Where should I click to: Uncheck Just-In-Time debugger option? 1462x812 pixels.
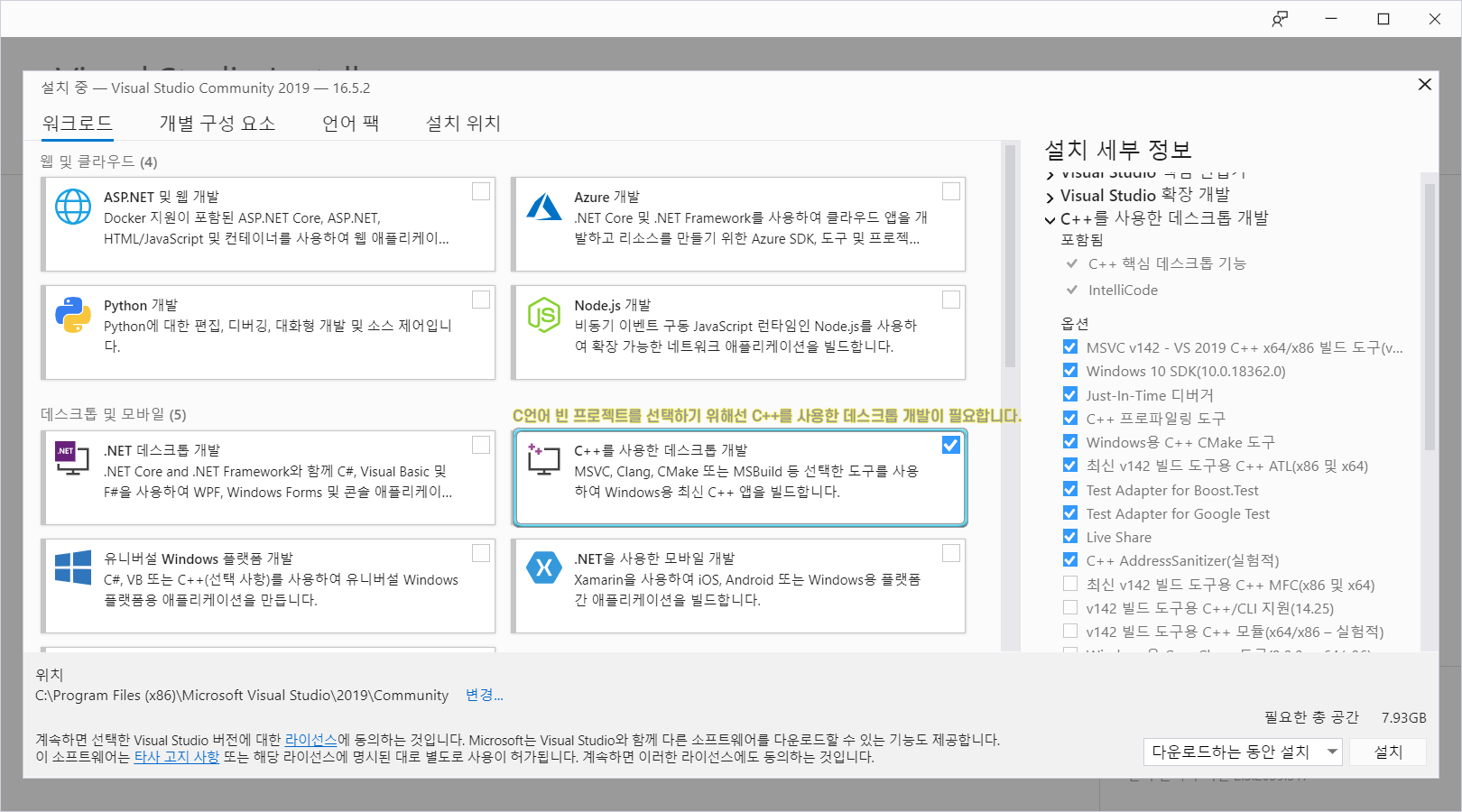point(1070,394)
